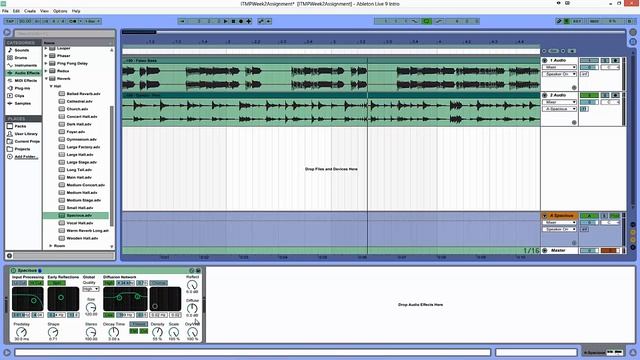
Task: Toggle the reverb Chorus button
Action: (x=158, y=283)
